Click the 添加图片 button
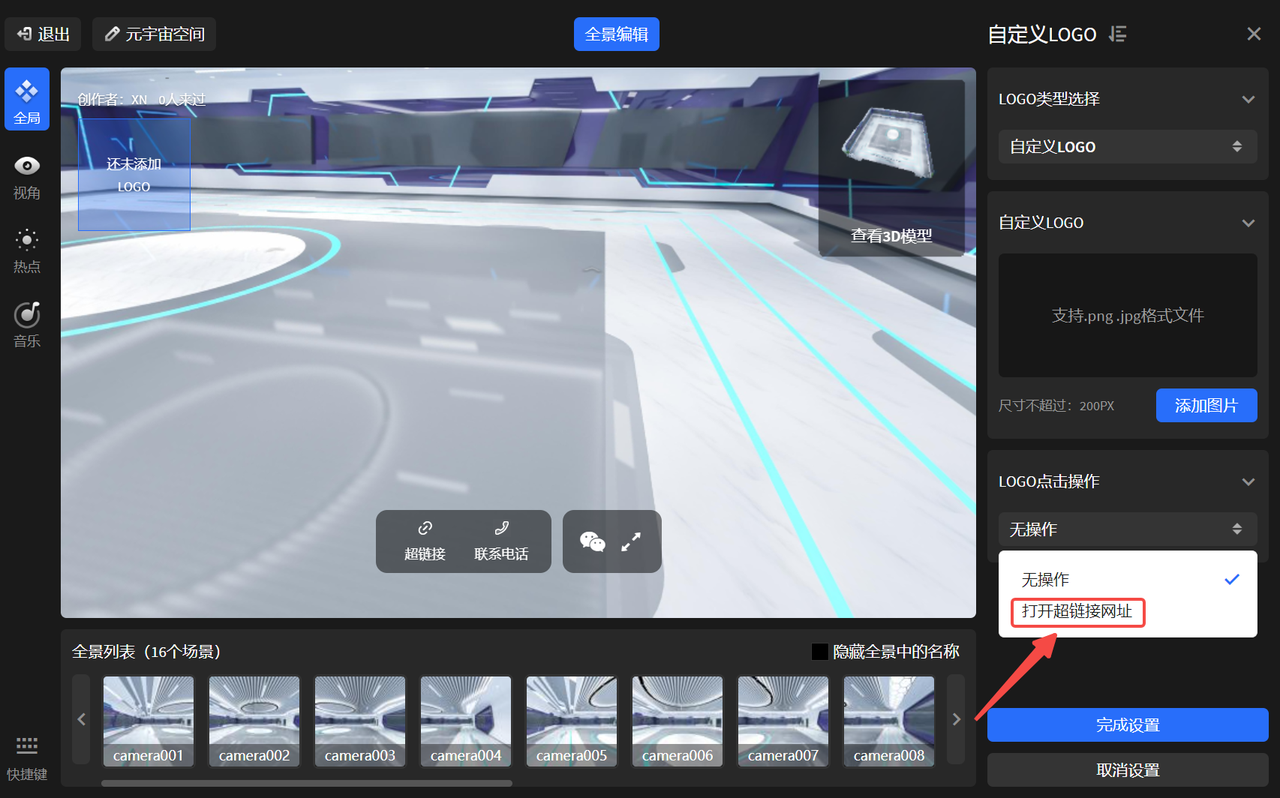This screenshot has width=1280, height=798. coord(1206,405)
